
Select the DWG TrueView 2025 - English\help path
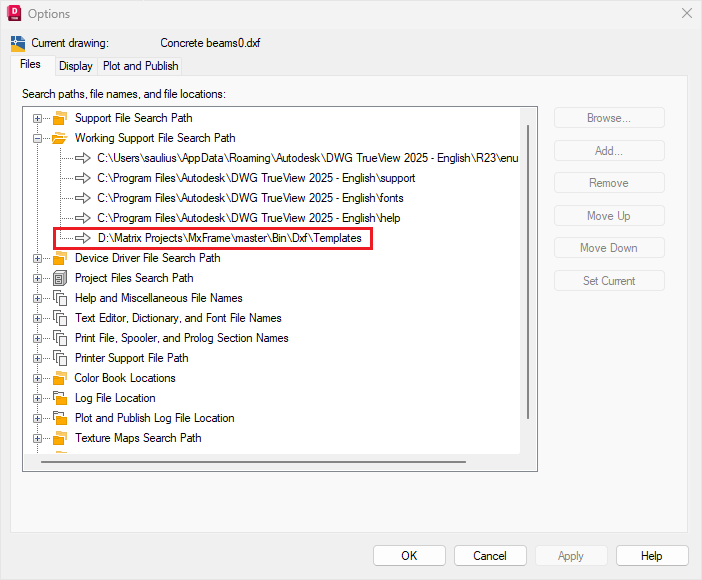[x=248, y=218]
